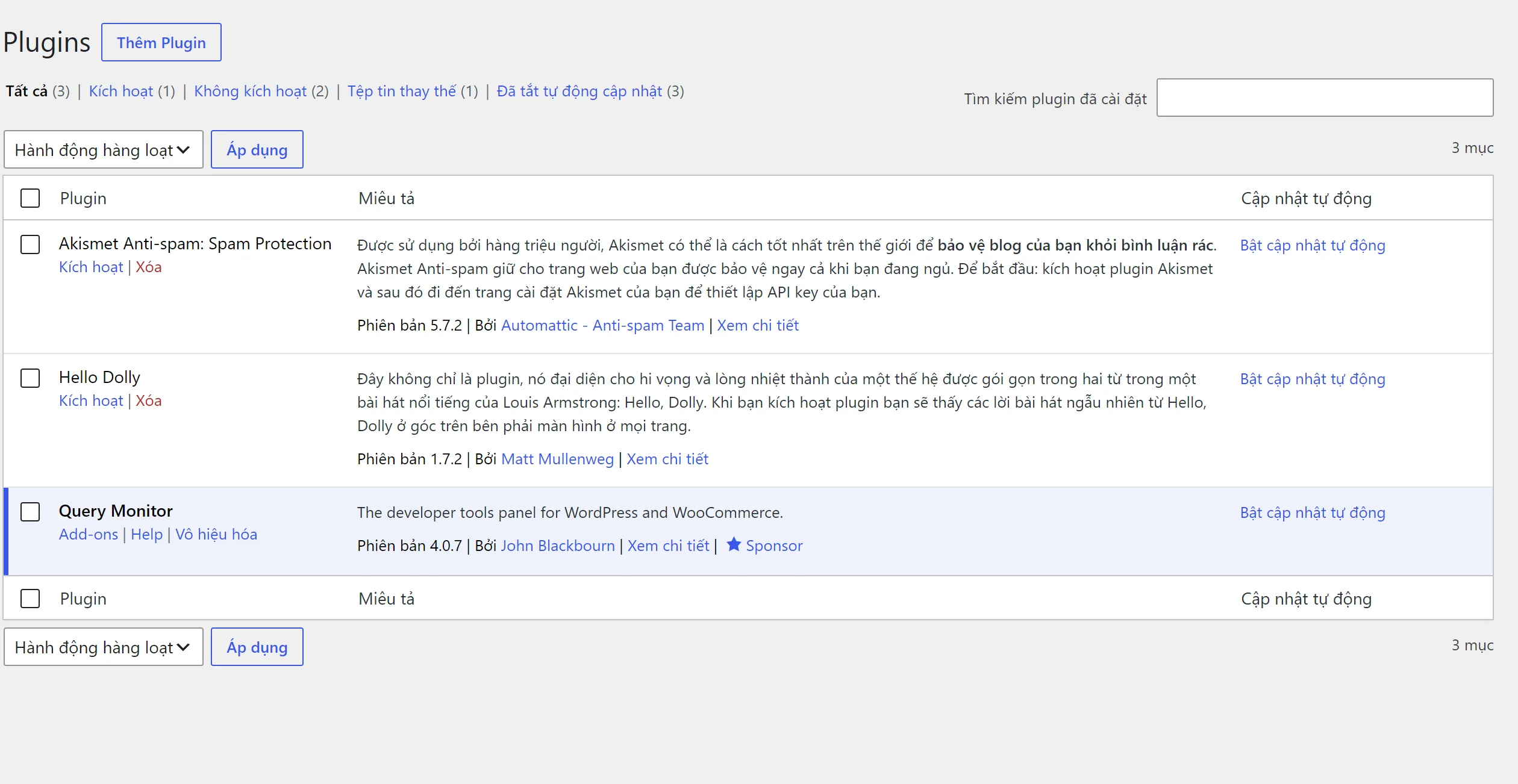
Task: Open top Hành động hàng loạt dropdown
Action: click(x=104, y=149)
